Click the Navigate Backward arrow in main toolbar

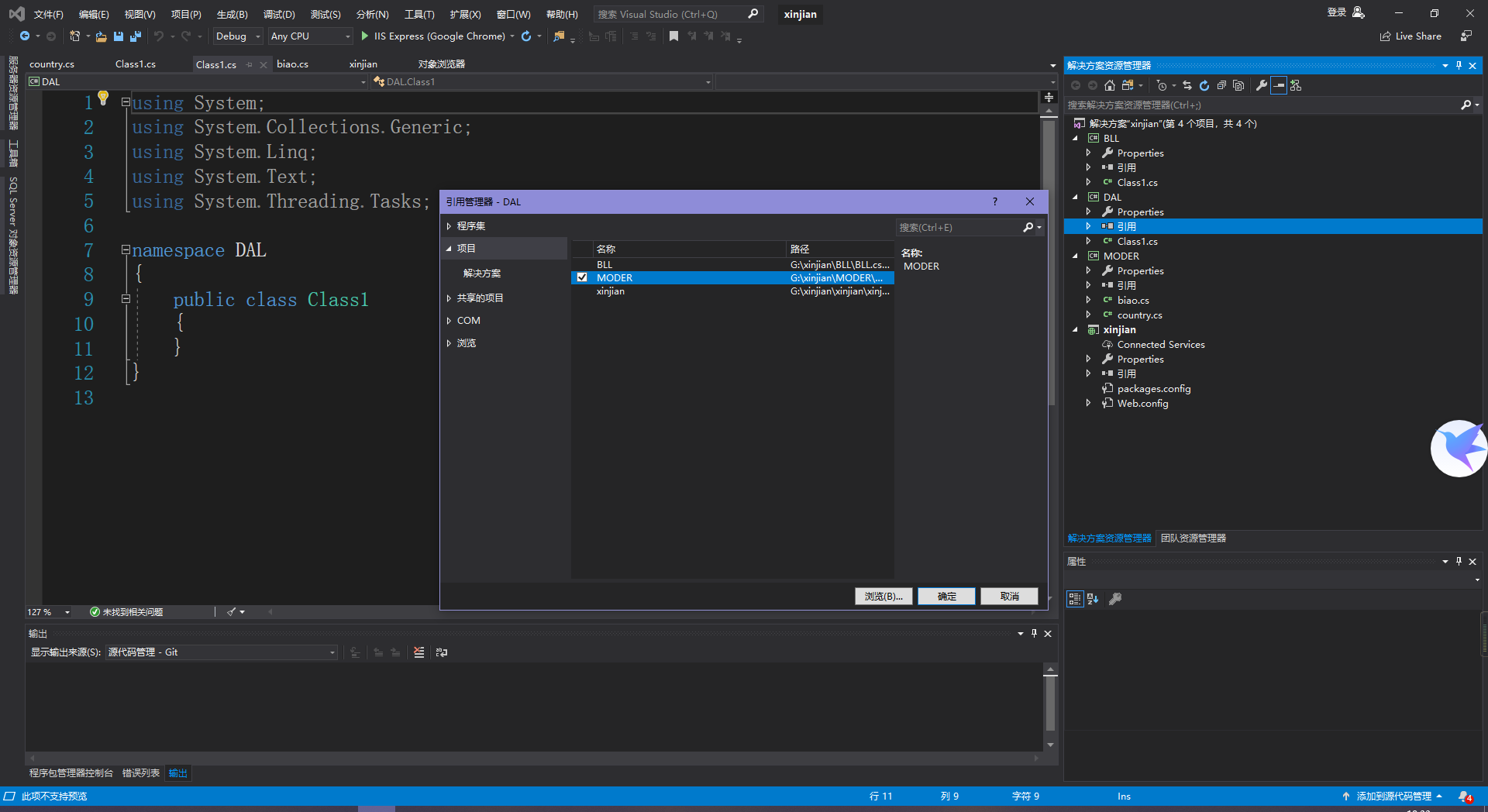tap(25, 36)
